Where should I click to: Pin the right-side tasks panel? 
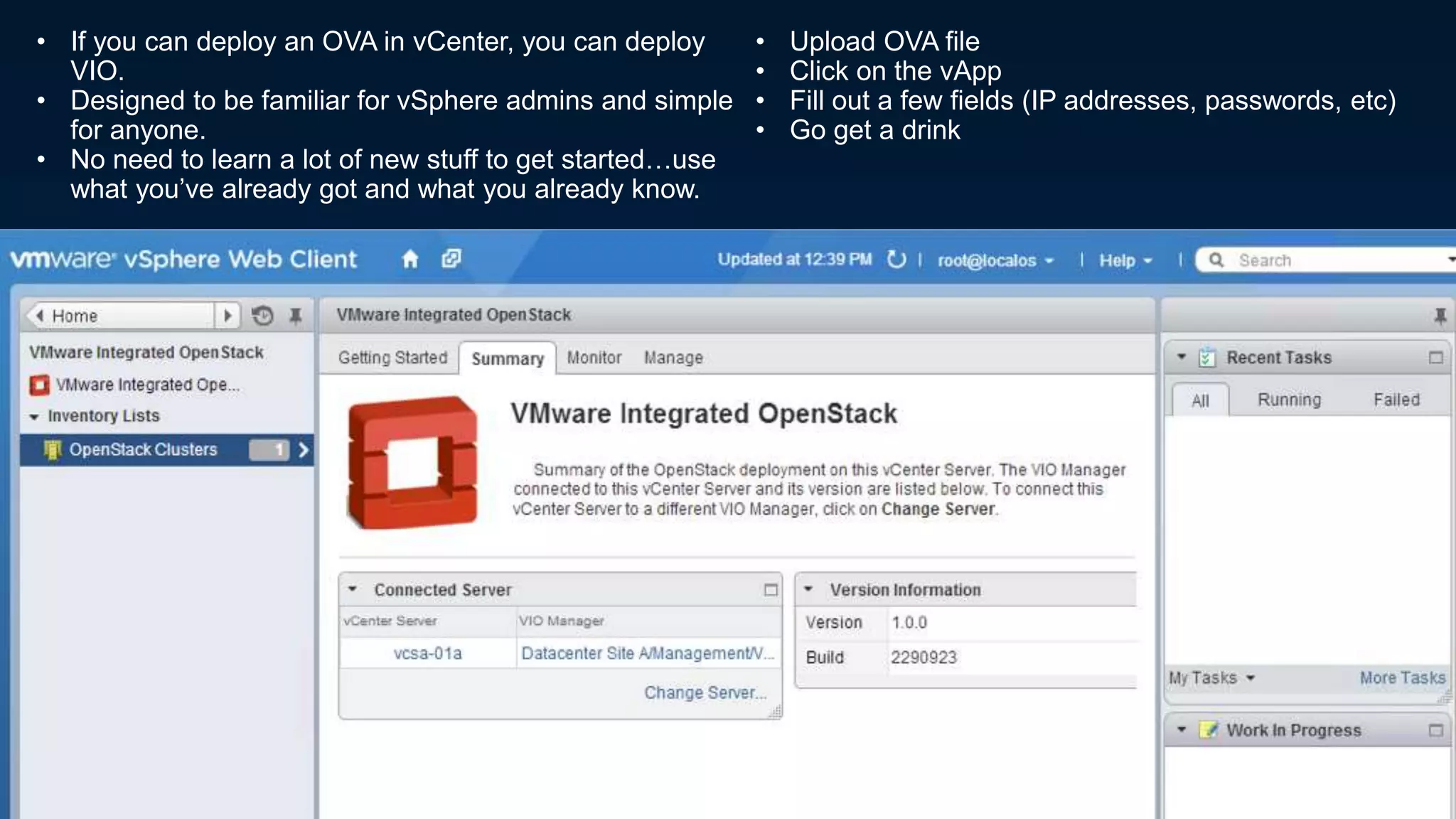point(1440,316)
